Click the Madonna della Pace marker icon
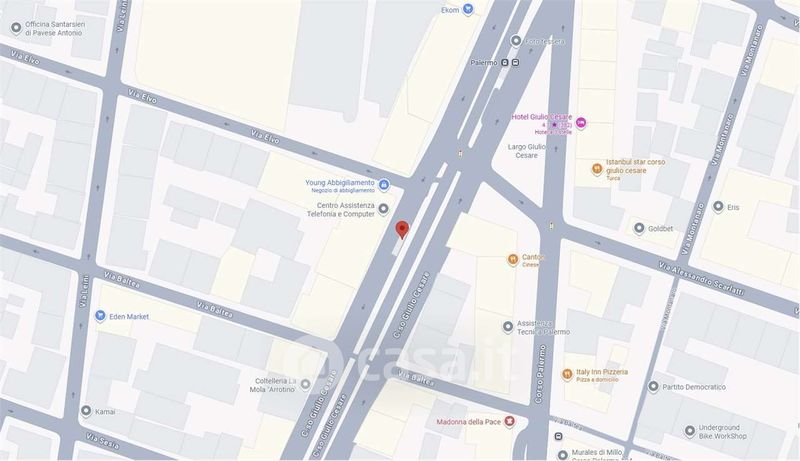Screen dimensions: 800x461 (509, 421)
